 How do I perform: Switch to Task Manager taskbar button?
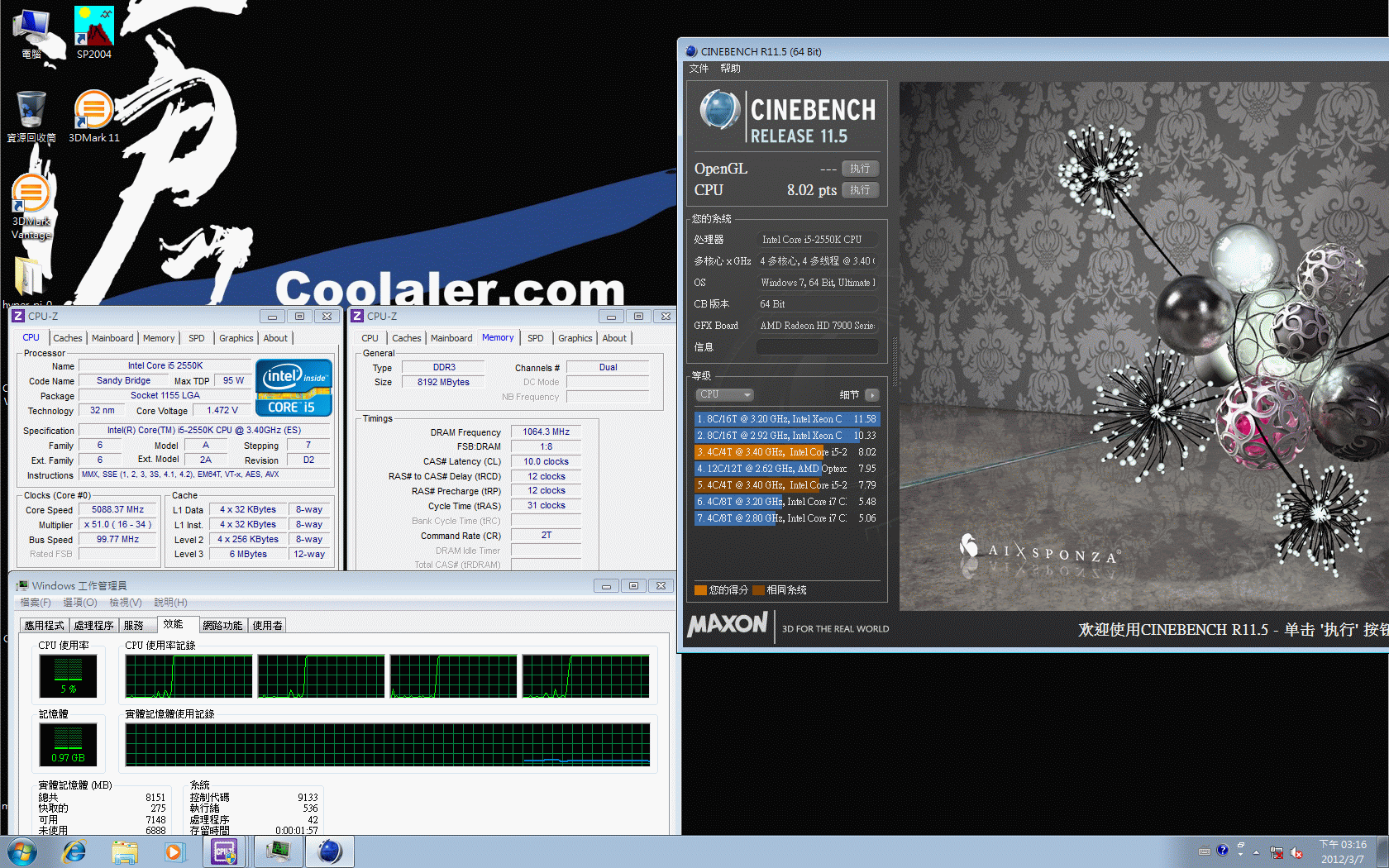[279, 851]
